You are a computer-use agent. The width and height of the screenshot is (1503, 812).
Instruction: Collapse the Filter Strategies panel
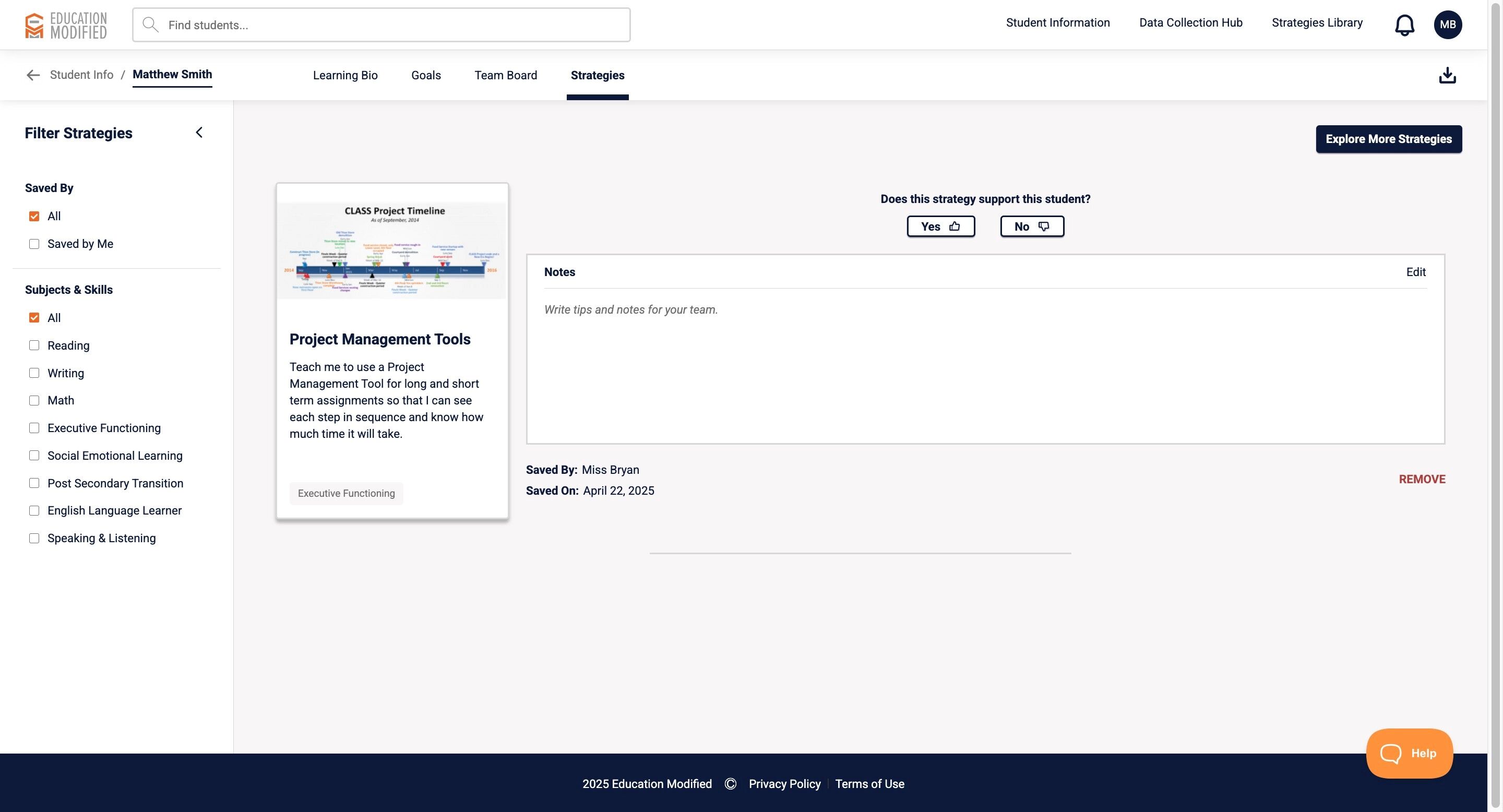pyautogui.click(x=199, y=133)
